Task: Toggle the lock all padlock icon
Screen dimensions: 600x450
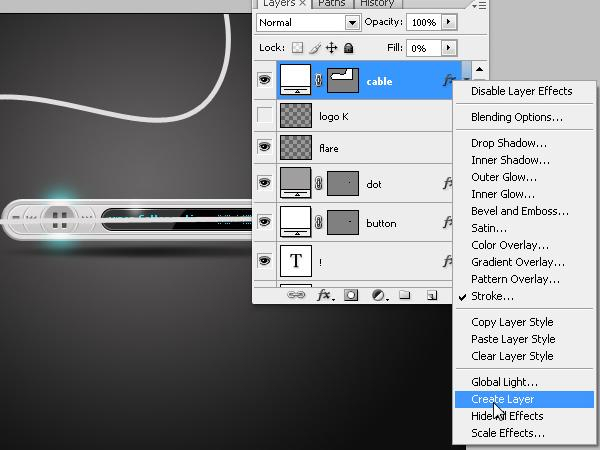Action: tap(349, 48)
